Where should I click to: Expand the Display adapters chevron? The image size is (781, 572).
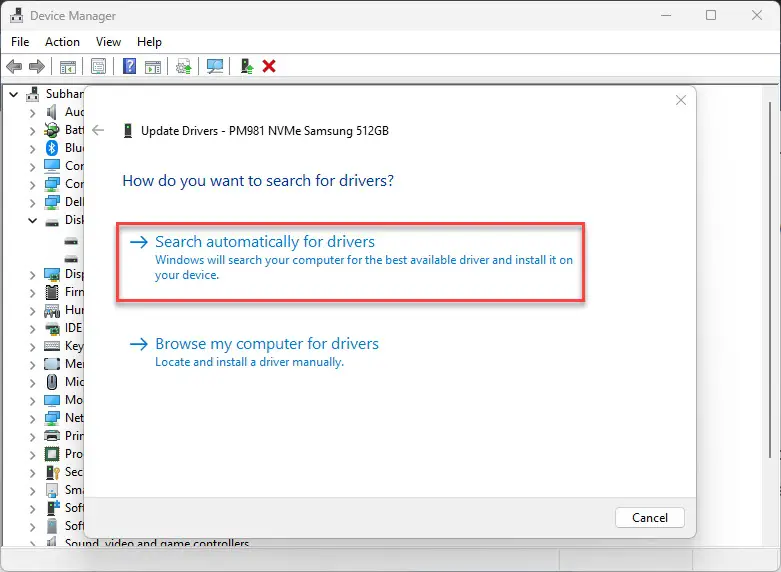[32, 275]
